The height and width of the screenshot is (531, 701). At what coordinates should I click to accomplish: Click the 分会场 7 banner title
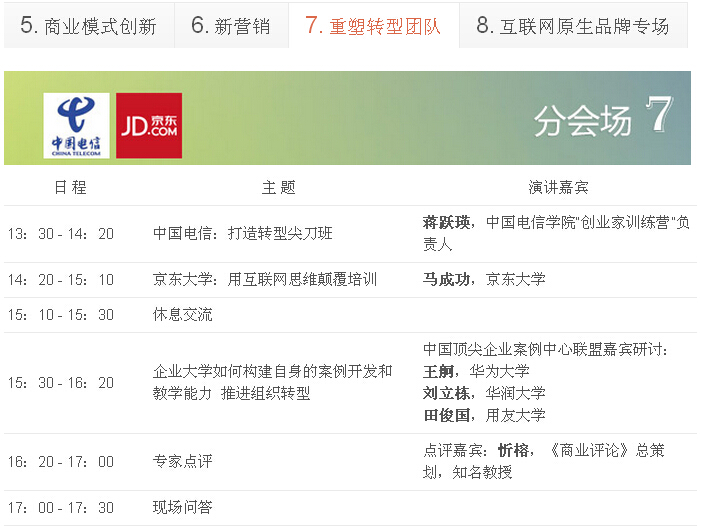click(x=603, y=118)
